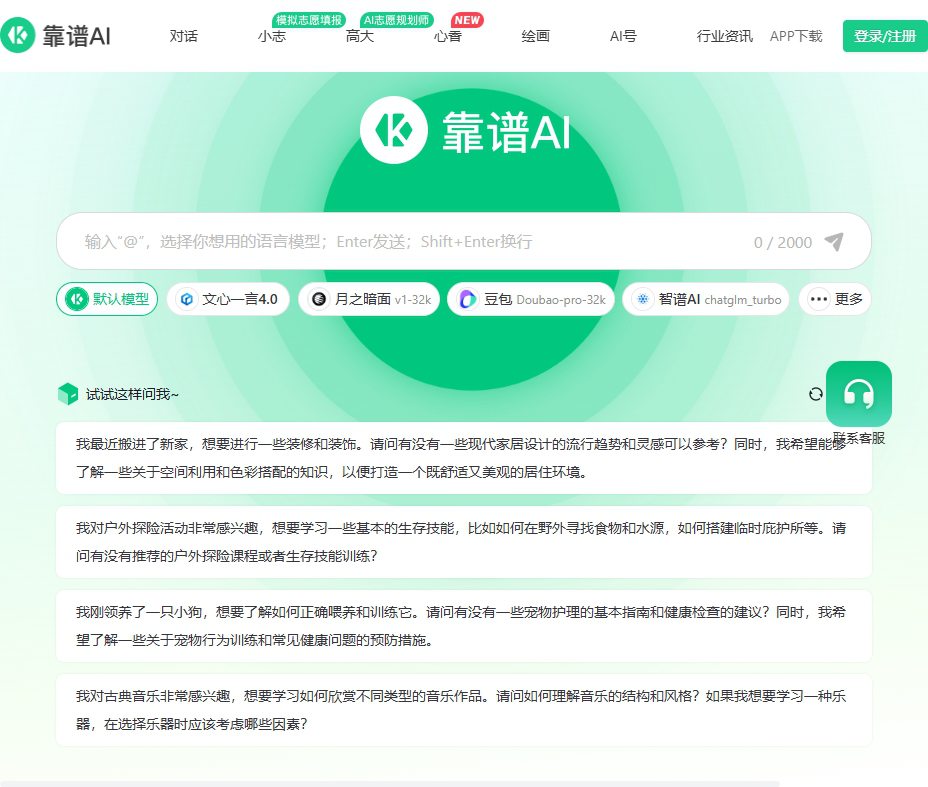Click the 月之暗面 moon icon
The image size is (928, 787).
pos(318,299)
